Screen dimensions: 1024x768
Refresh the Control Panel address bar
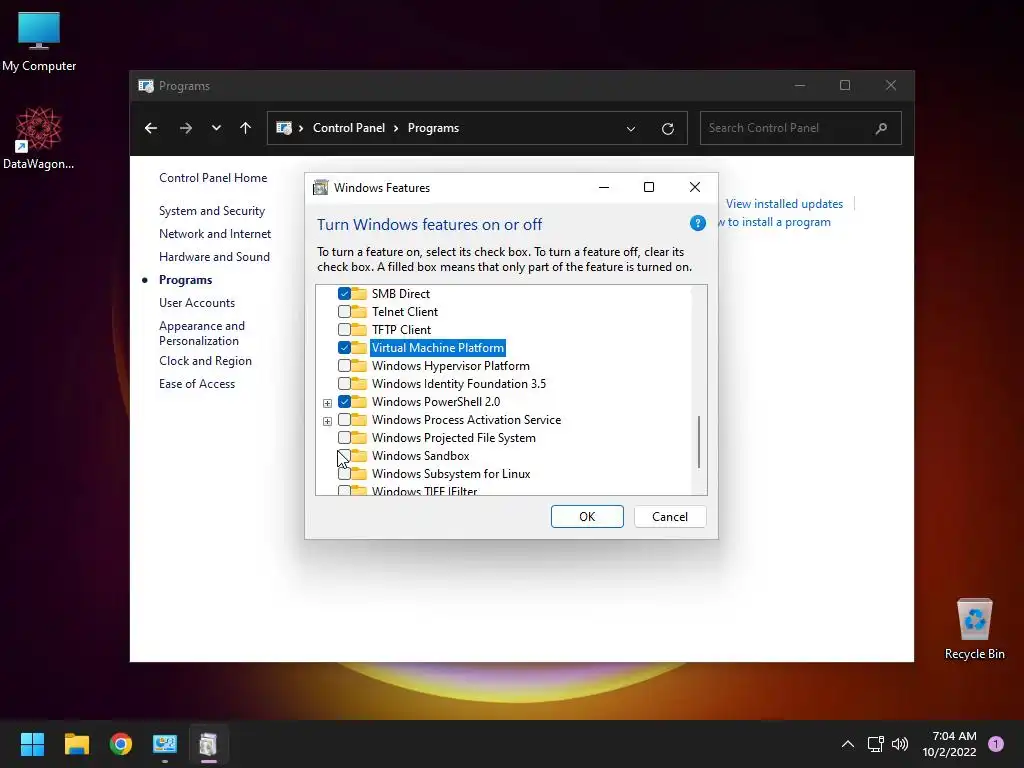pyautogui.click(x=667, y=129)
